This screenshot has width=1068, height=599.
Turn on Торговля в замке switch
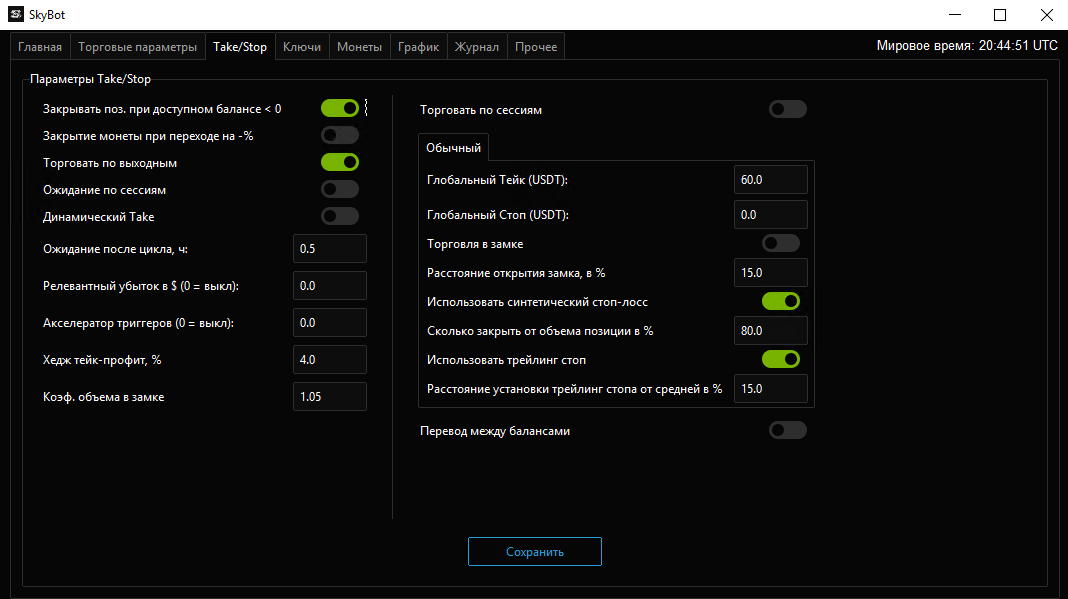(x=781, y=243)
